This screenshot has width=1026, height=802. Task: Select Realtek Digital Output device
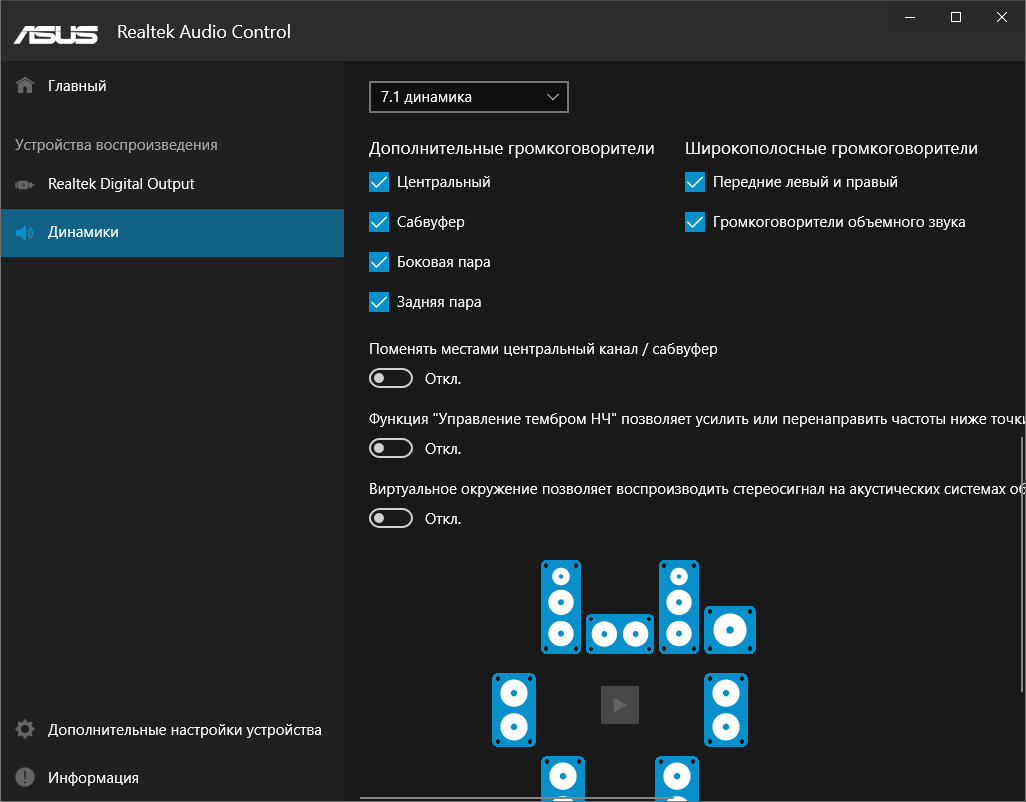tap(172, 184)
